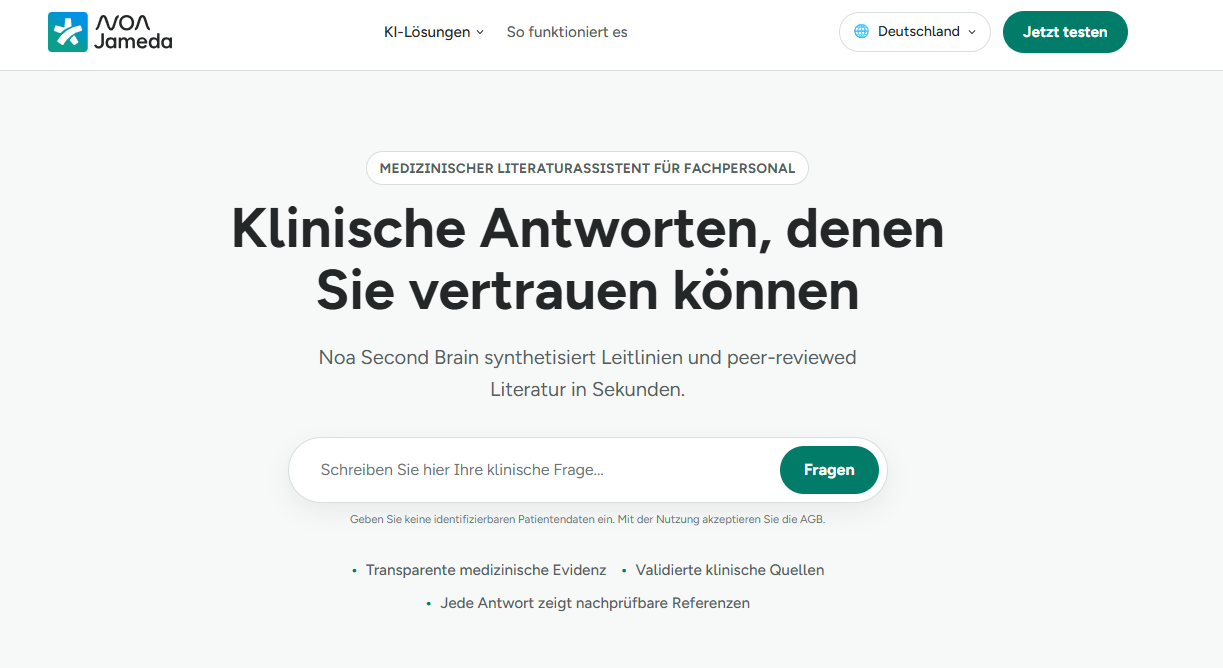Open the KI-Lösungen dropdown menu

434,32
